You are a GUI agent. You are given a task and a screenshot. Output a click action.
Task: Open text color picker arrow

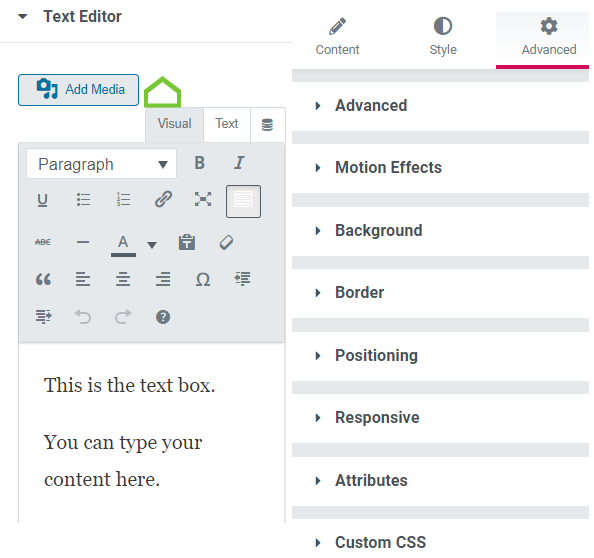pyautogui.click(x=152, y=245)
